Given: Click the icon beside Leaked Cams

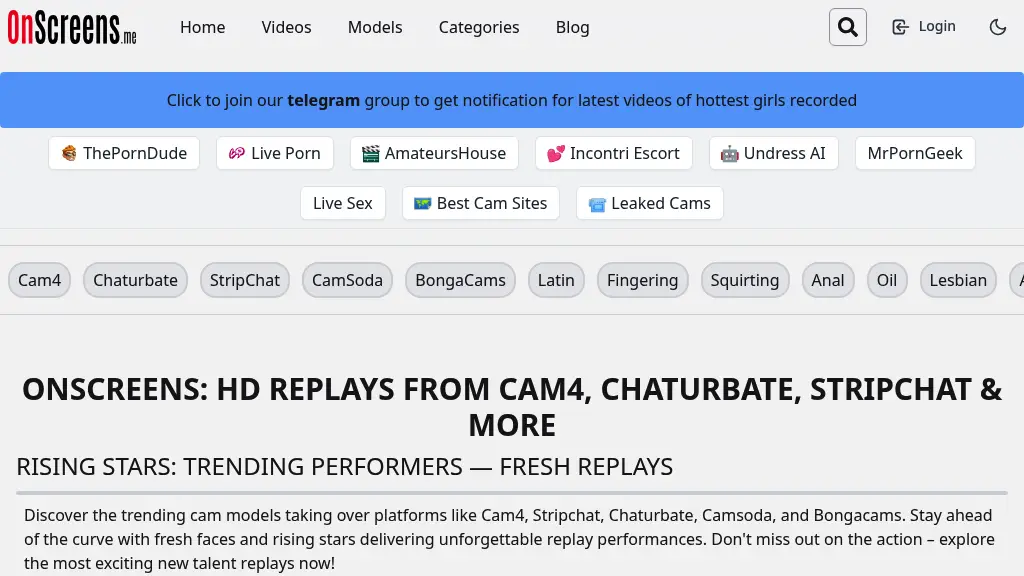Looking at the screenshot, I should point(597,204).
